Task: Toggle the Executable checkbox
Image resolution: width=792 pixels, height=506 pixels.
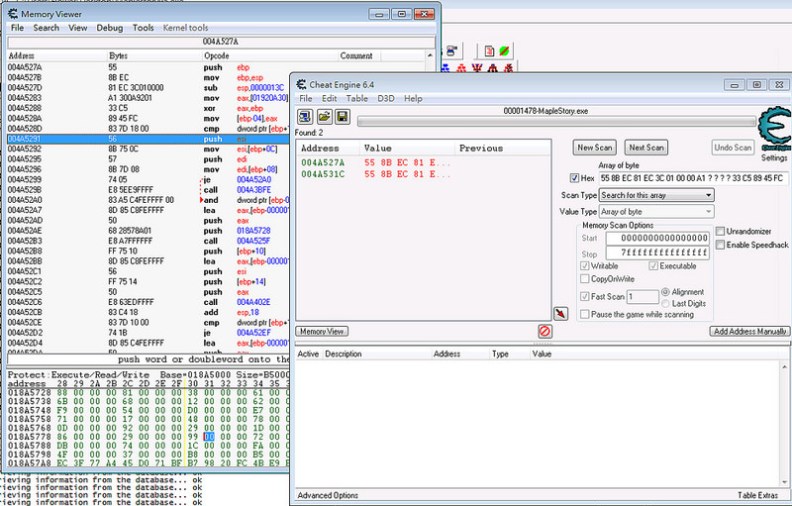Action: (x=654, y=266)
